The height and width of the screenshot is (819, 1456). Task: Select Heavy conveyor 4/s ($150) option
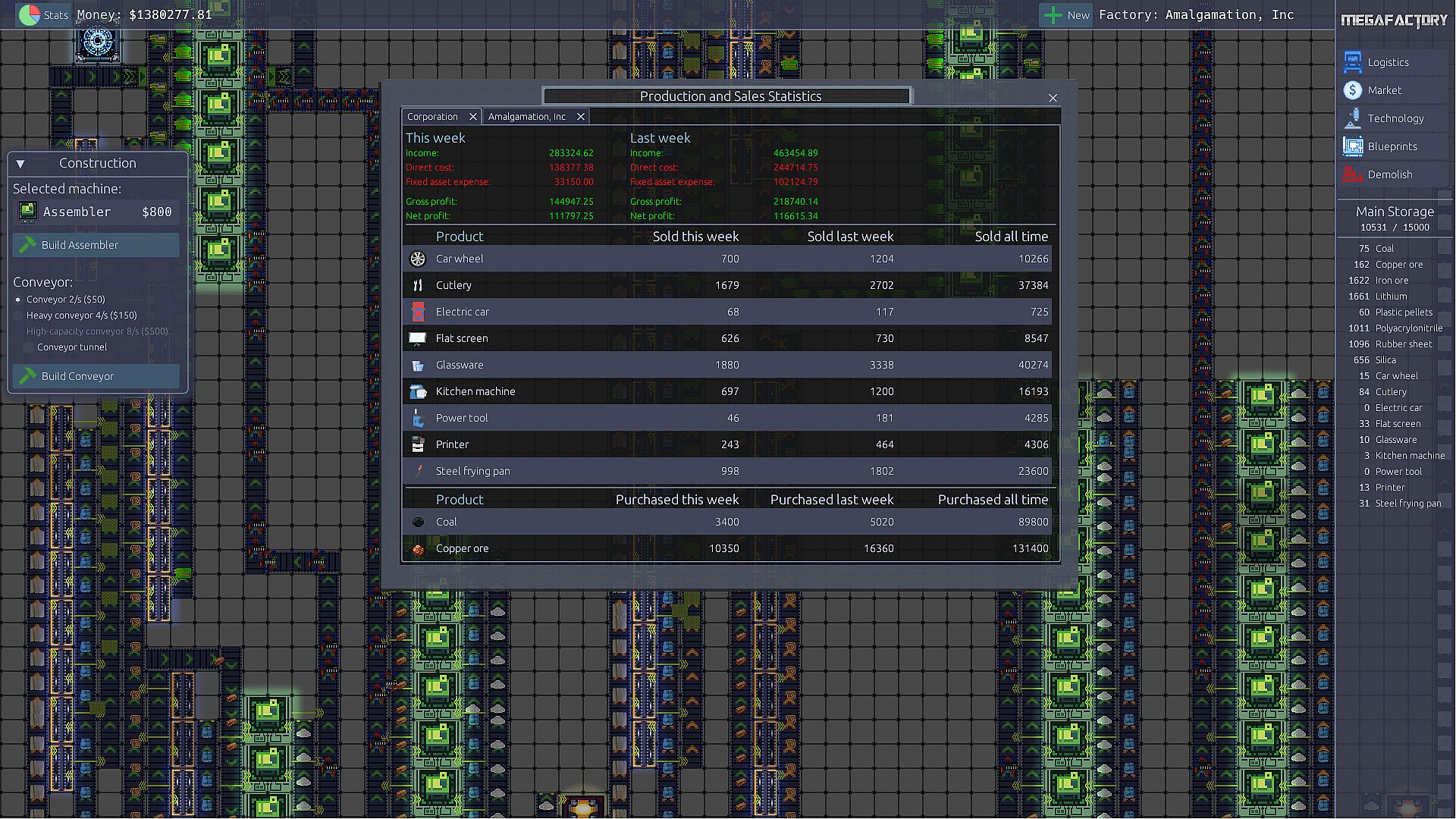(x=18, y=315)
